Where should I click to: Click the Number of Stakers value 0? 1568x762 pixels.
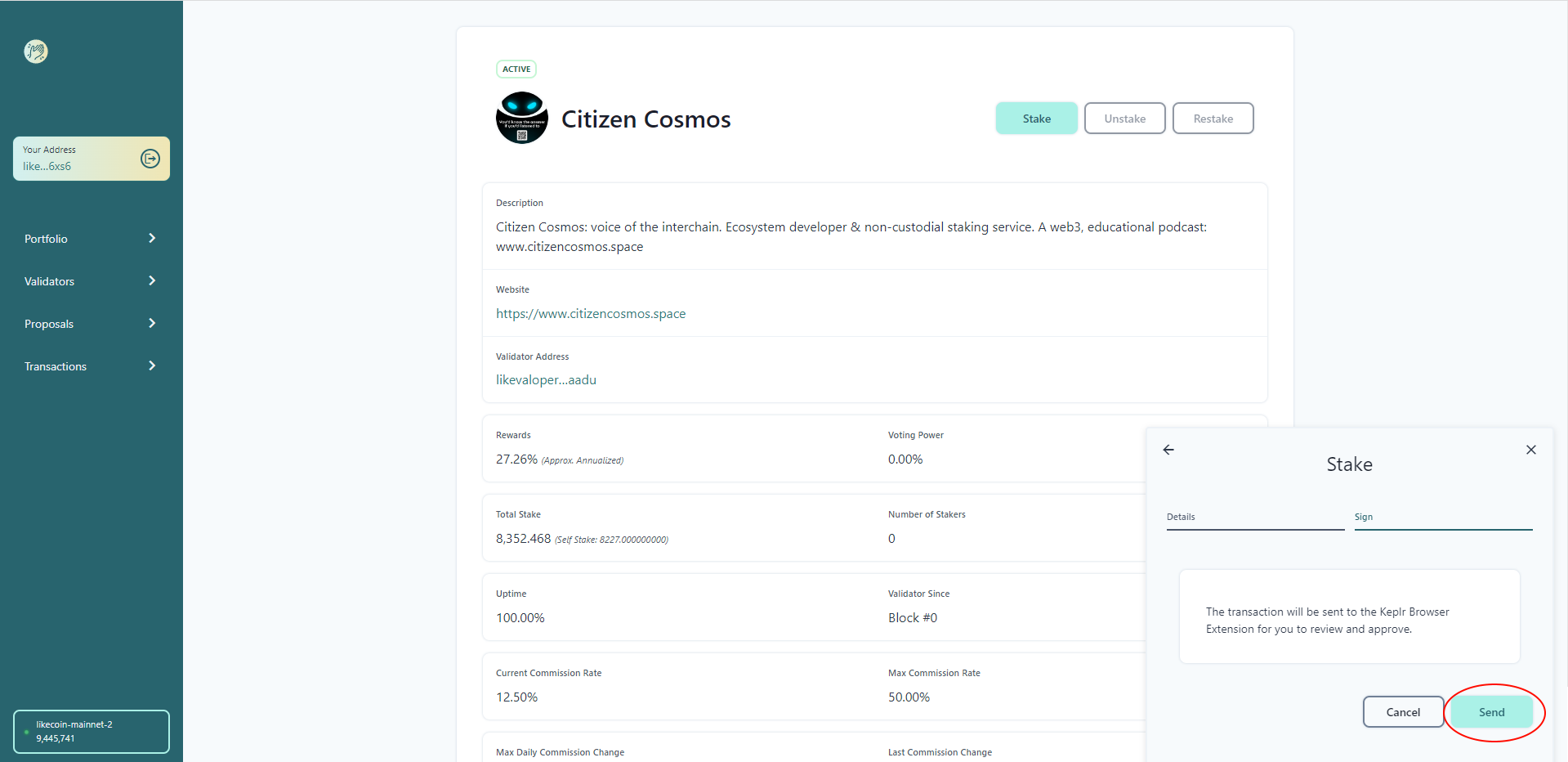pyautogui.click(x=891, y=539)
